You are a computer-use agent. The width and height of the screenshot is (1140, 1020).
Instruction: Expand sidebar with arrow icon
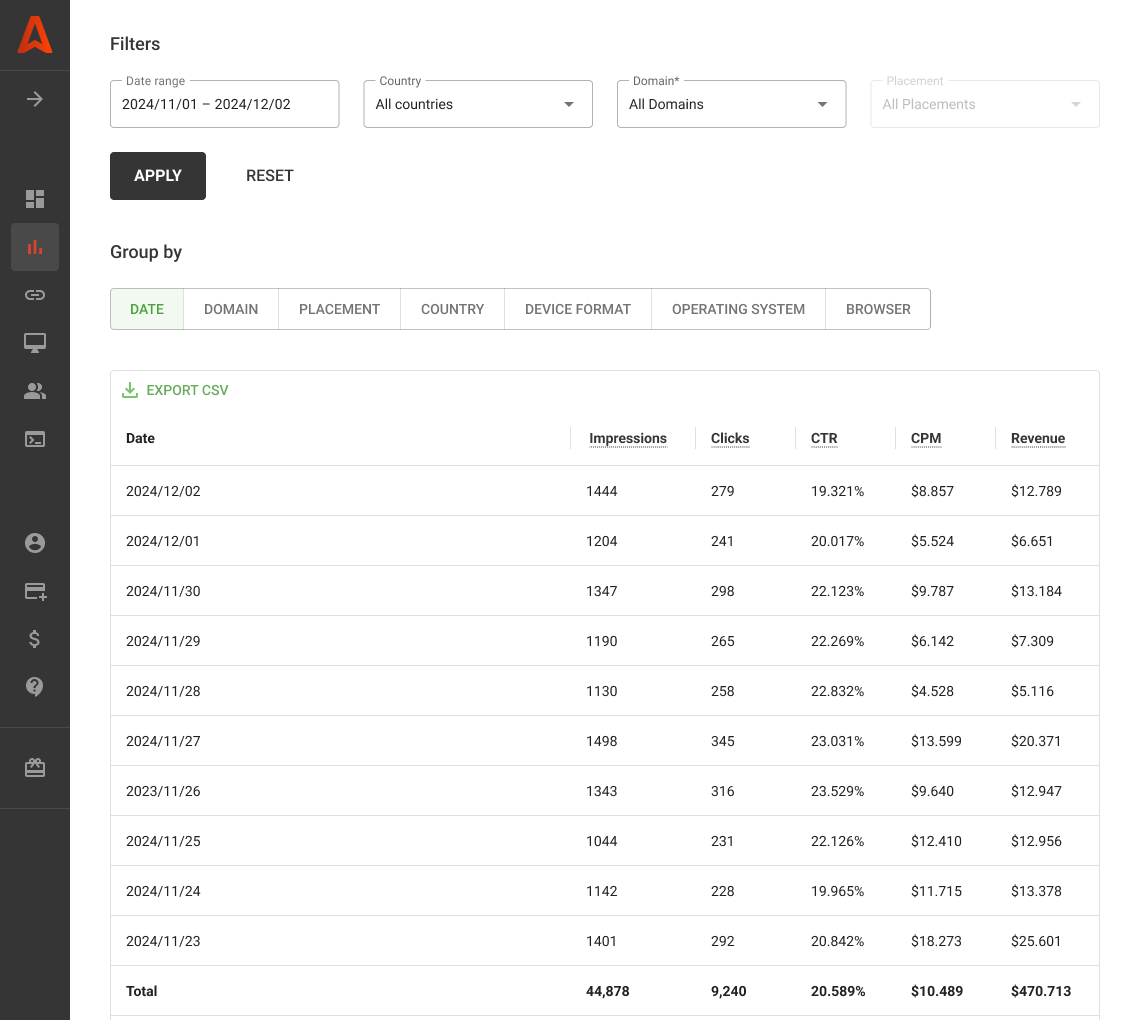(x=35, y=99)
